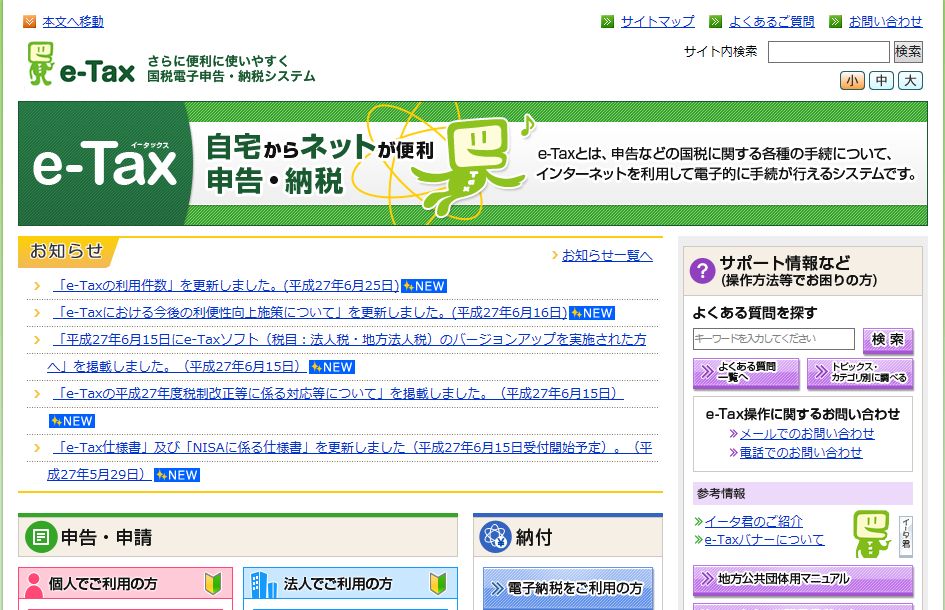945x610 pixels.
Task: Click the e-Tax main banner image
Action: (472, 163)
